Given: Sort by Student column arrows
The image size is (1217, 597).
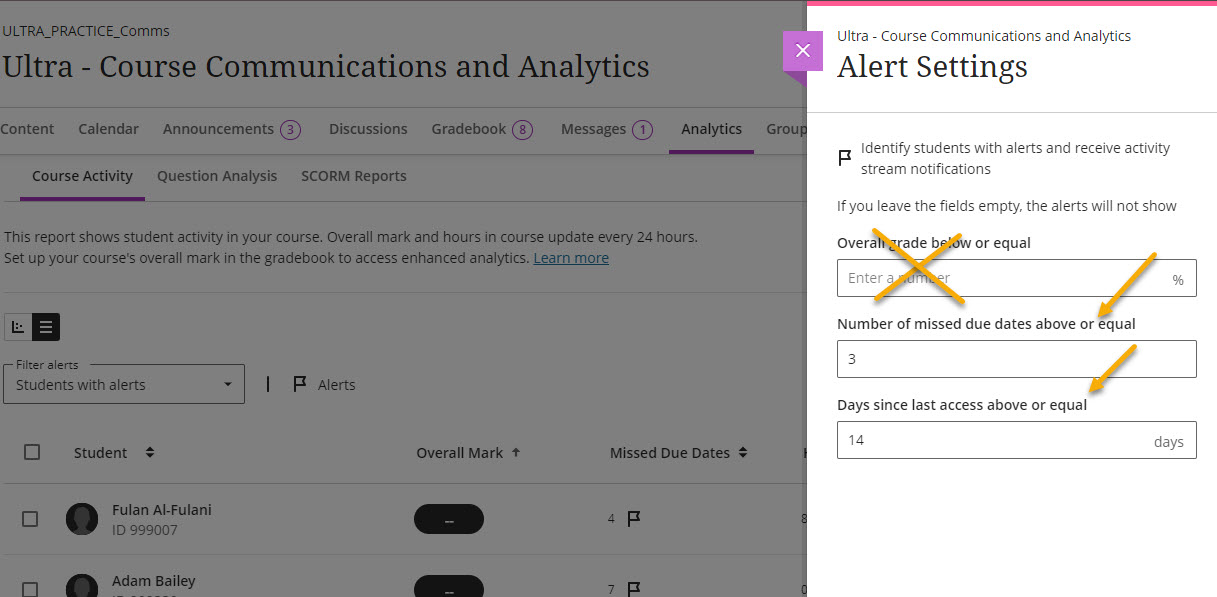Looking at the screenshot, I should (x=150, y=453).
